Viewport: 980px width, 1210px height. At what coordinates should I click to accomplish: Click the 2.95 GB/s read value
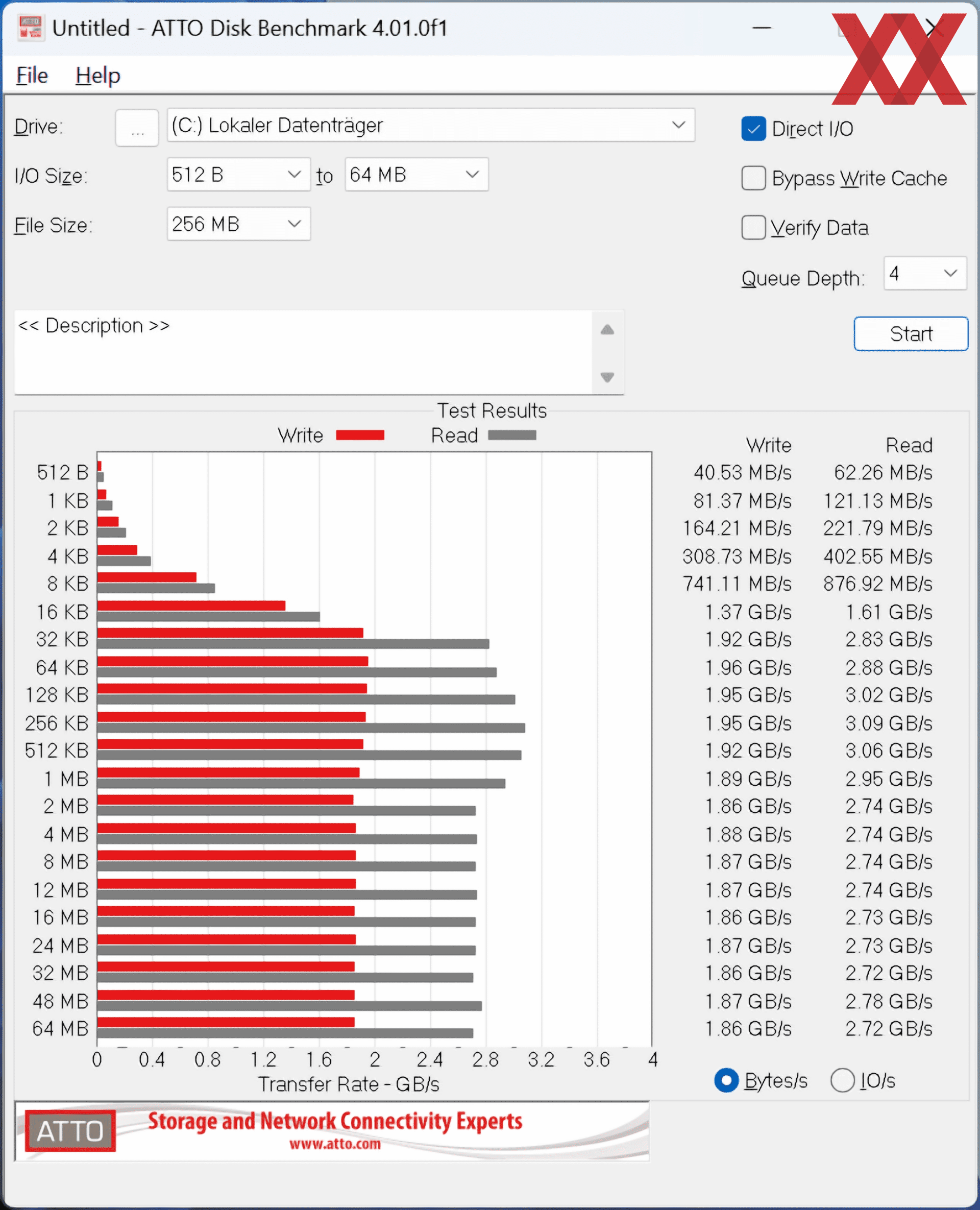point(889,779)
